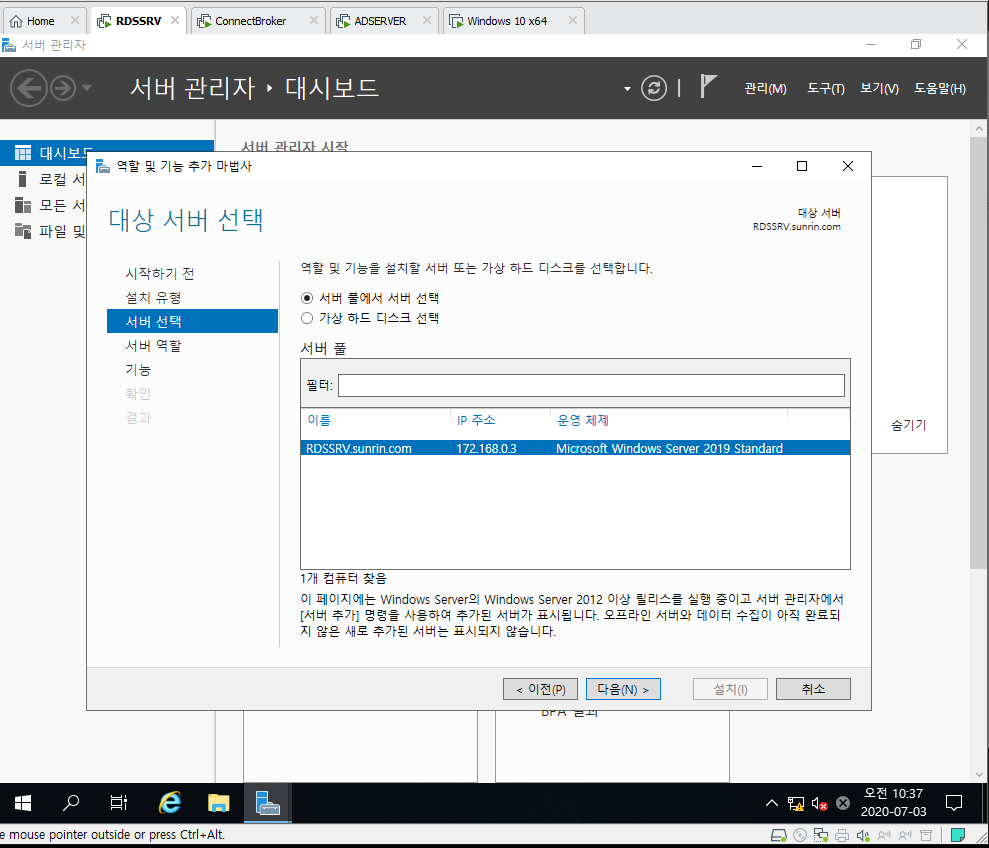Image resolution: width=989 pixels, height=848 pixels.
Task: Click the VMware hard disk status icon
Action: pos(779,836)
